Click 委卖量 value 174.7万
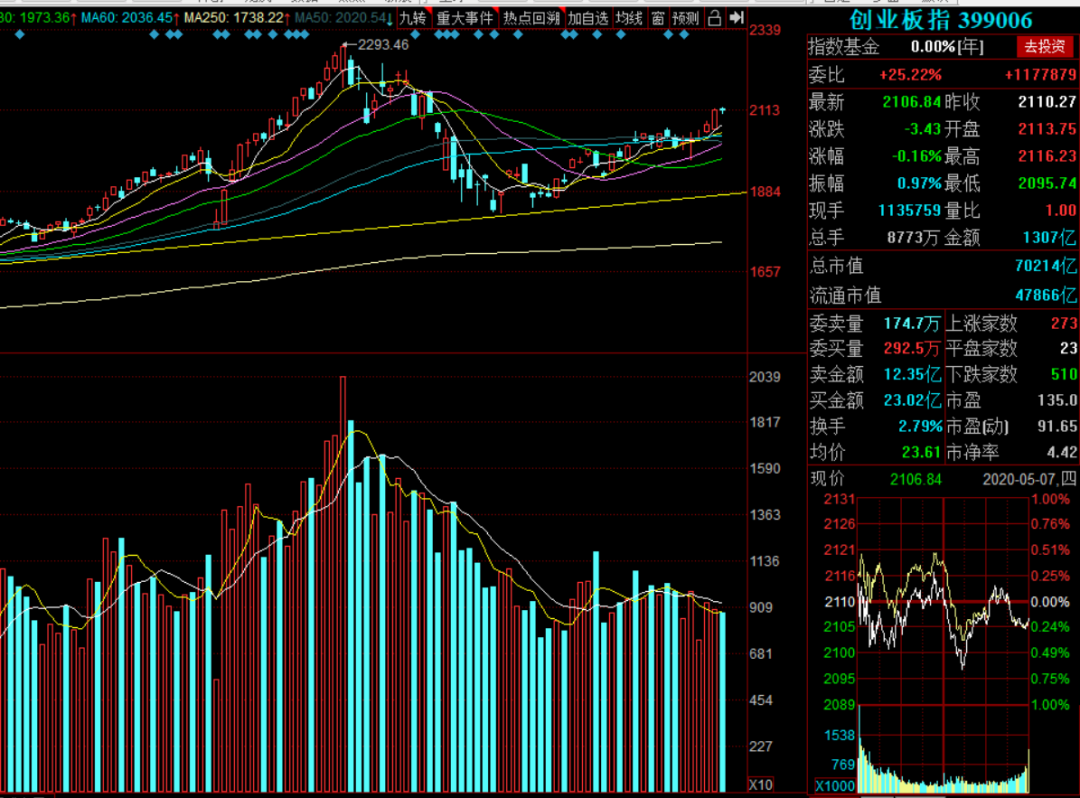 click(912, 323)
